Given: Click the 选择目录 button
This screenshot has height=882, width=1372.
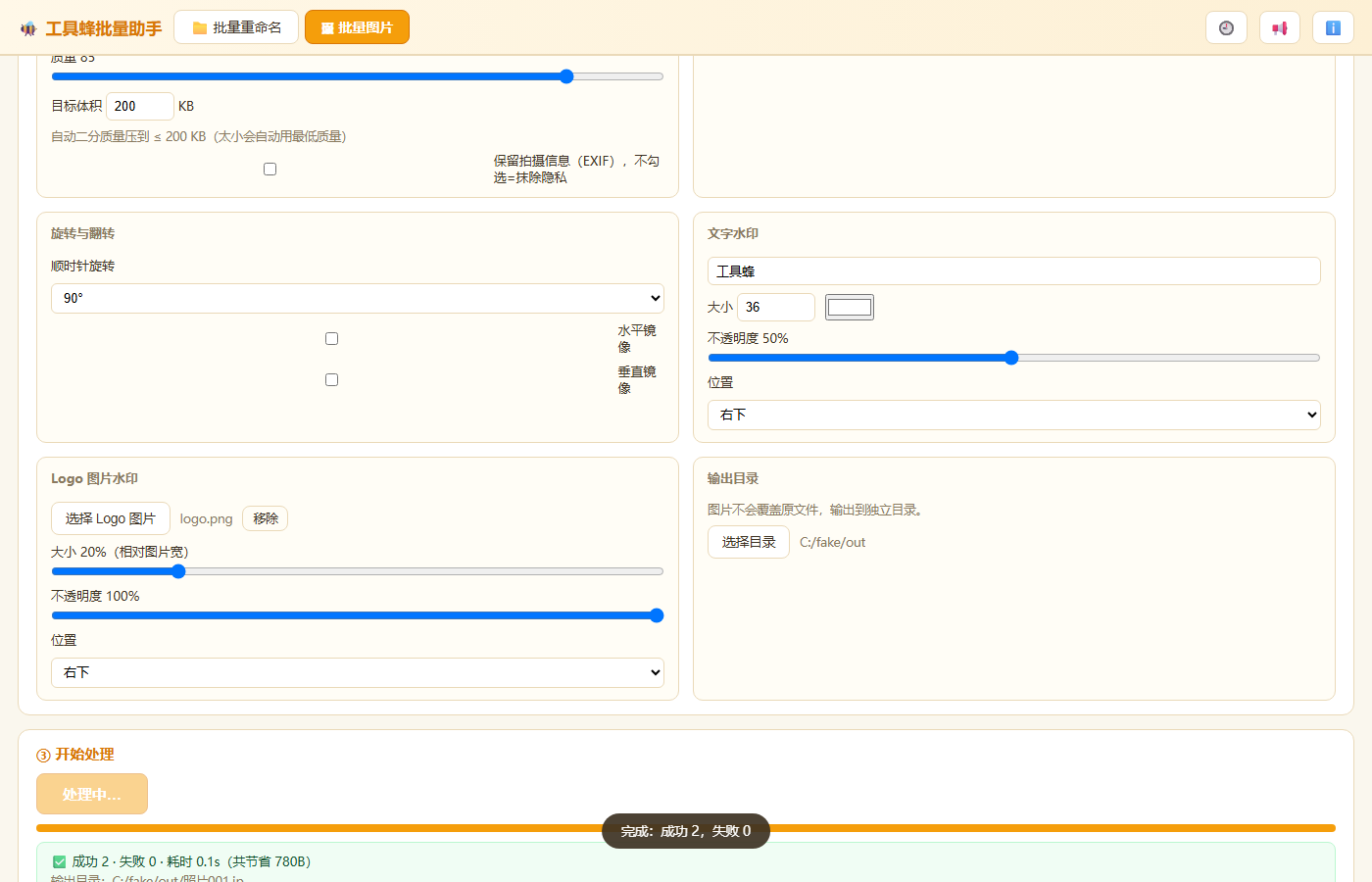Looking at the screenshot, I should click(749, 542).
